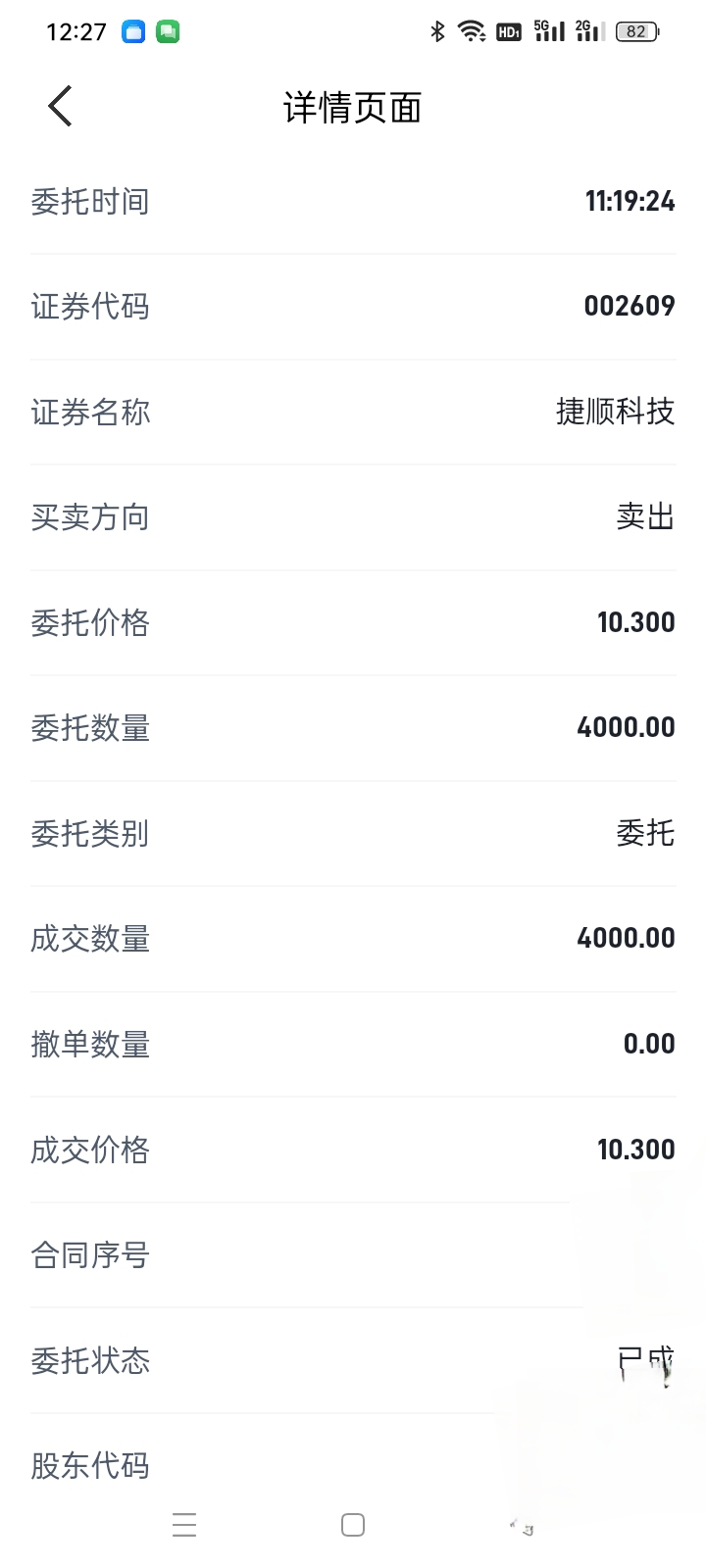Select the security code 002609
Screen dimensions: 706x1568
tap(630, 306)
